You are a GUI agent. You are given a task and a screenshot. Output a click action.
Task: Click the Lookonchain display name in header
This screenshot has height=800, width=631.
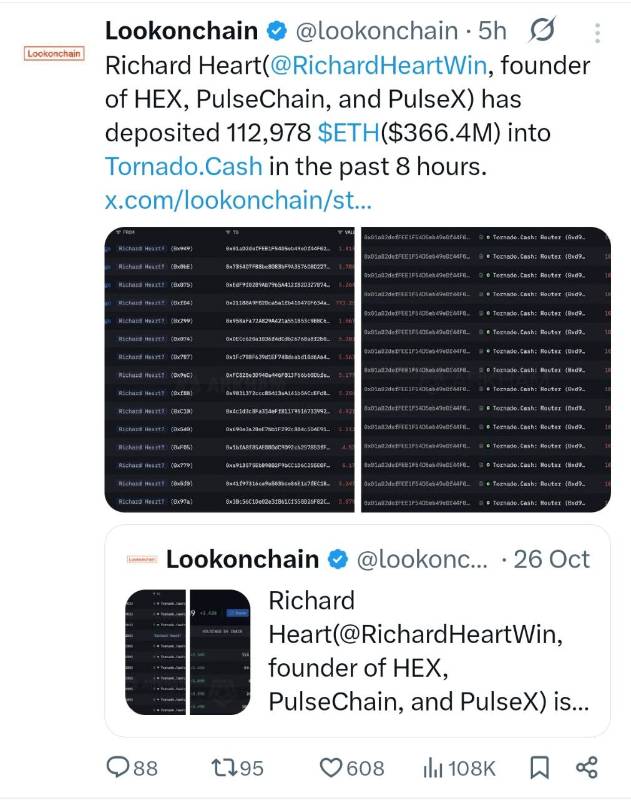coord(181,31)
